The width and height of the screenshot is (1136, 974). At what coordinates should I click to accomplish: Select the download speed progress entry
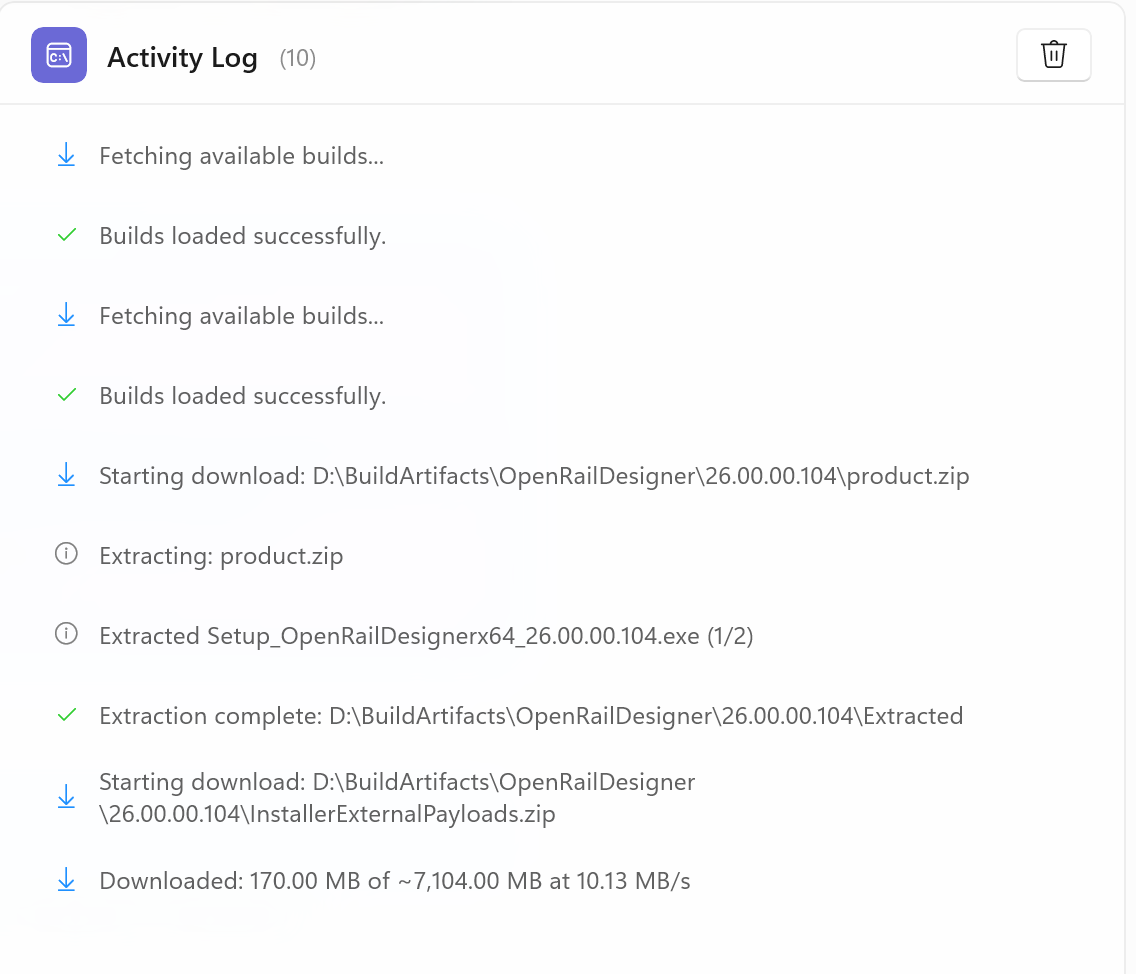[396, 881]
